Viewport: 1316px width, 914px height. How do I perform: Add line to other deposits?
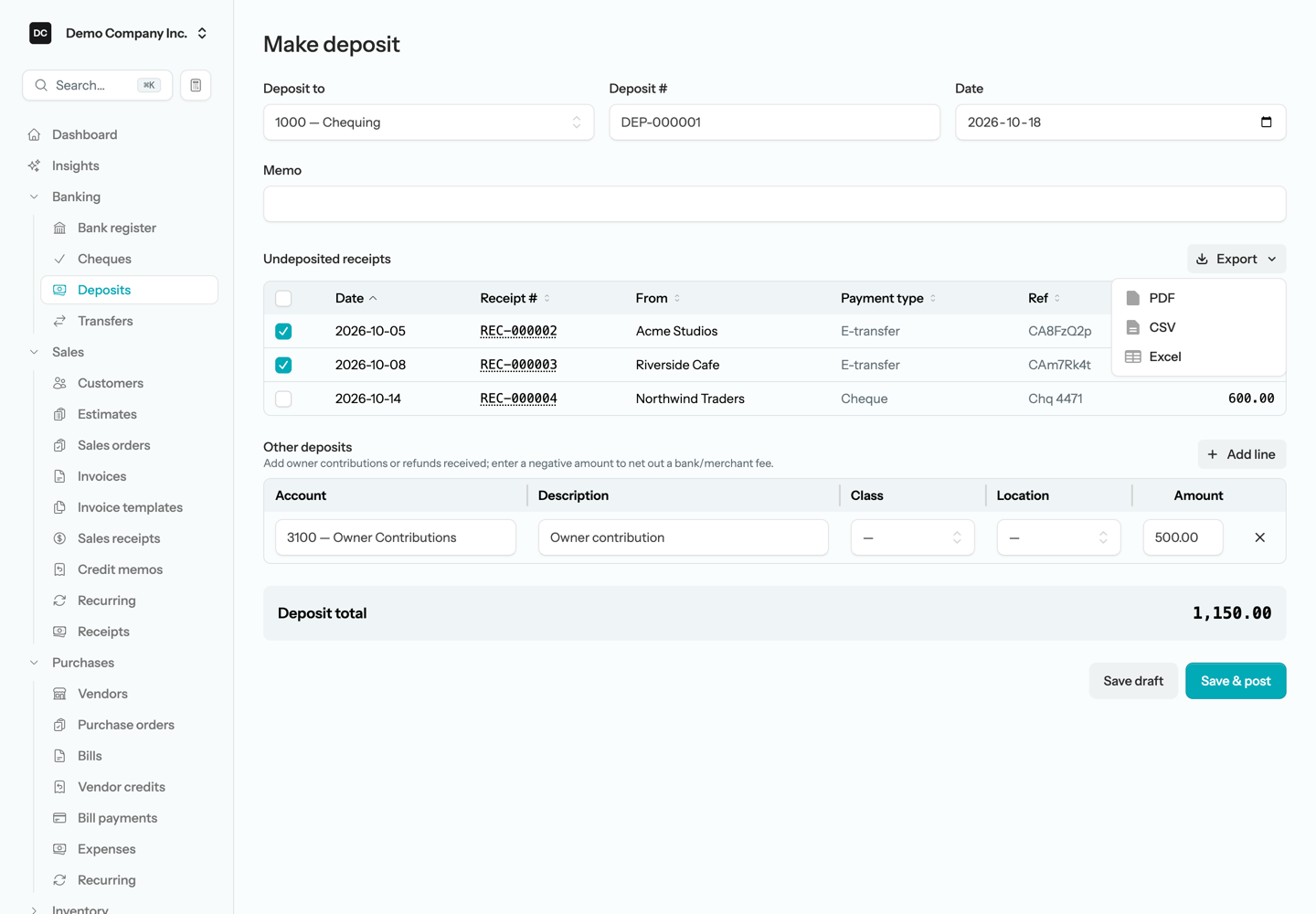pos(1242,454)
